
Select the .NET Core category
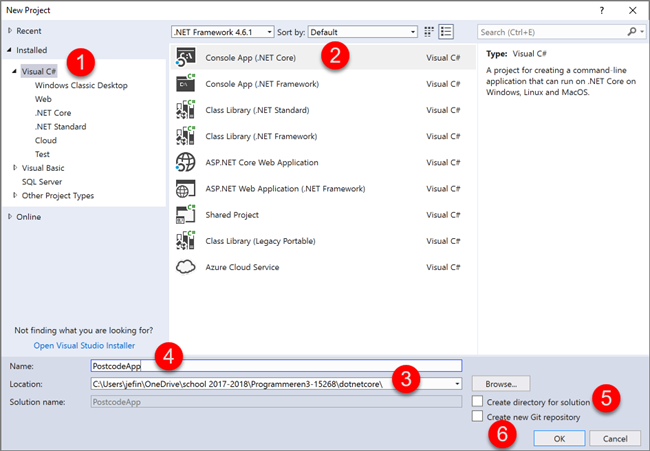click(53, 113)
